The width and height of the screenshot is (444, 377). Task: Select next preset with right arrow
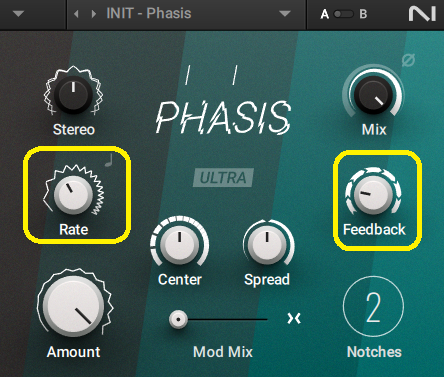[94, 14]
